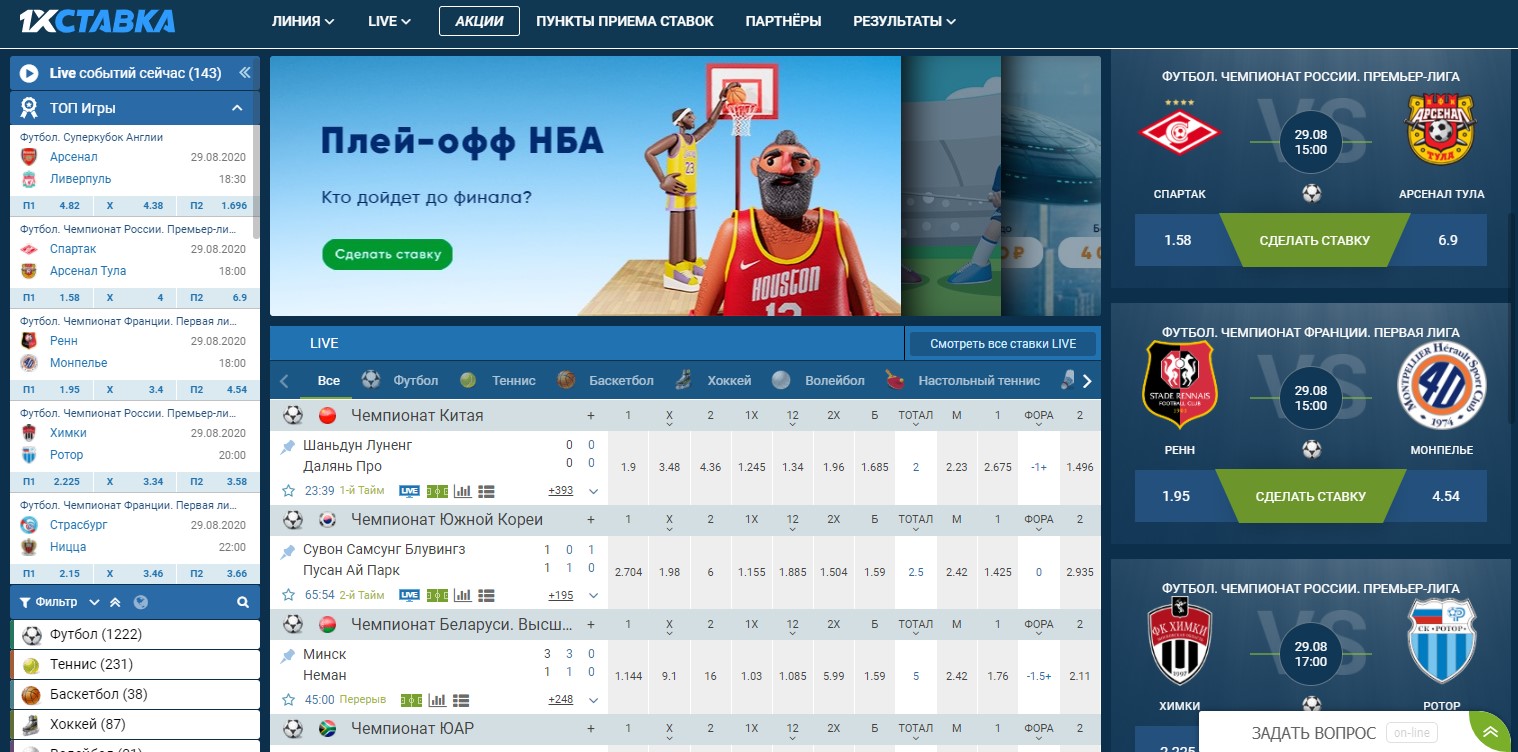1518x752 pixels.
Task: Switch to the Настольный теннис tab
Action: point(964,381)
